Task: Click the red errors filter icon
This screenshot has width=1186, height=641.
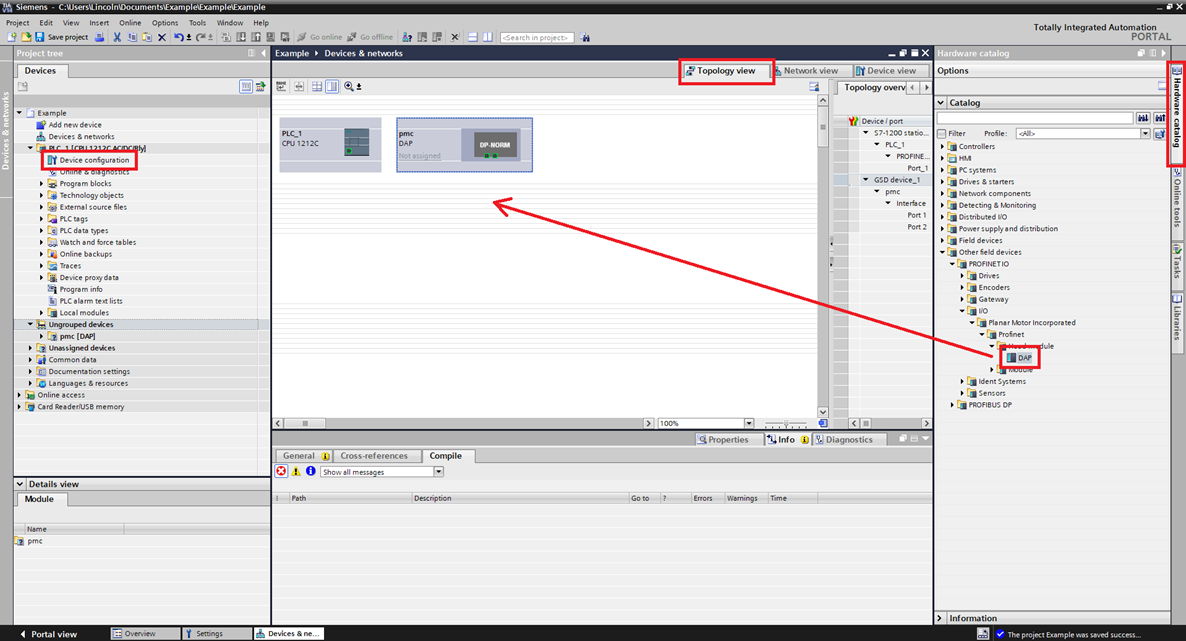Action: (x=282, y=471)
